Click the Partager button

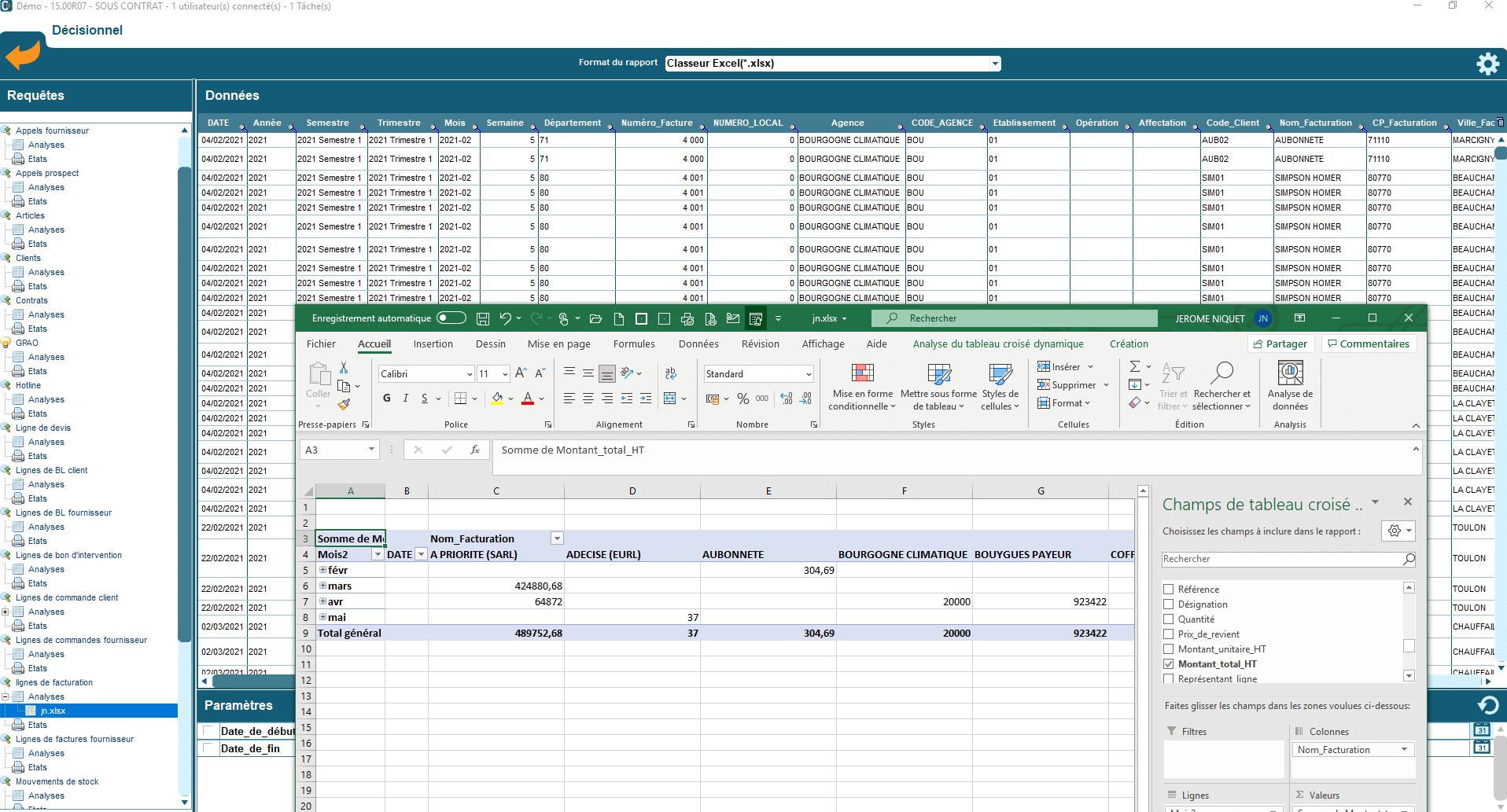coord(1280,344)
